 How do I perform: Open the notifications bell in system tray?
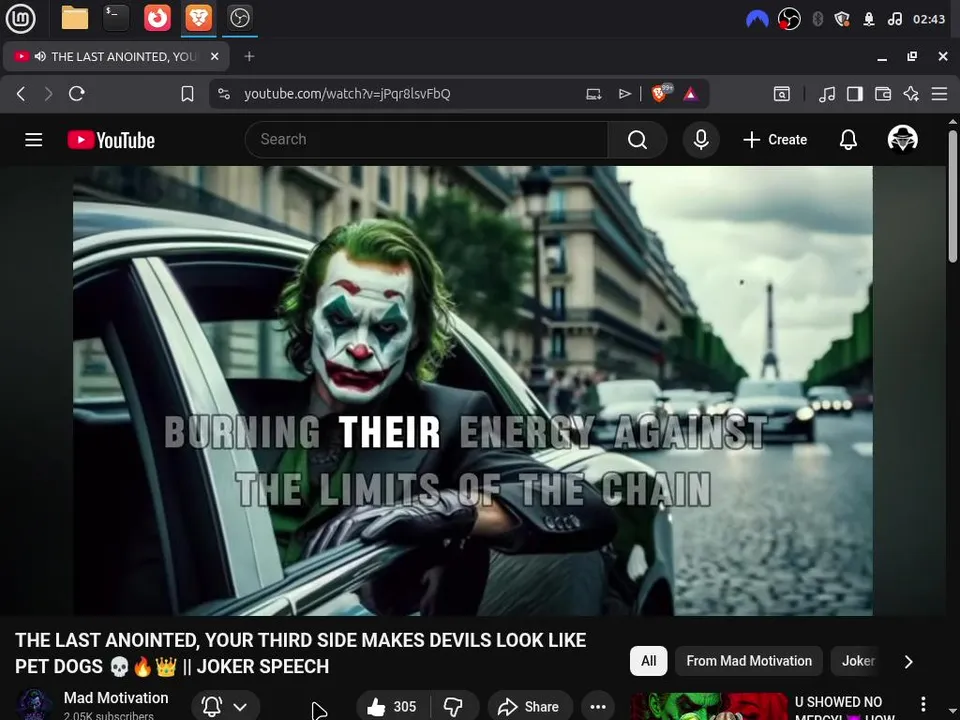(869, 19)
